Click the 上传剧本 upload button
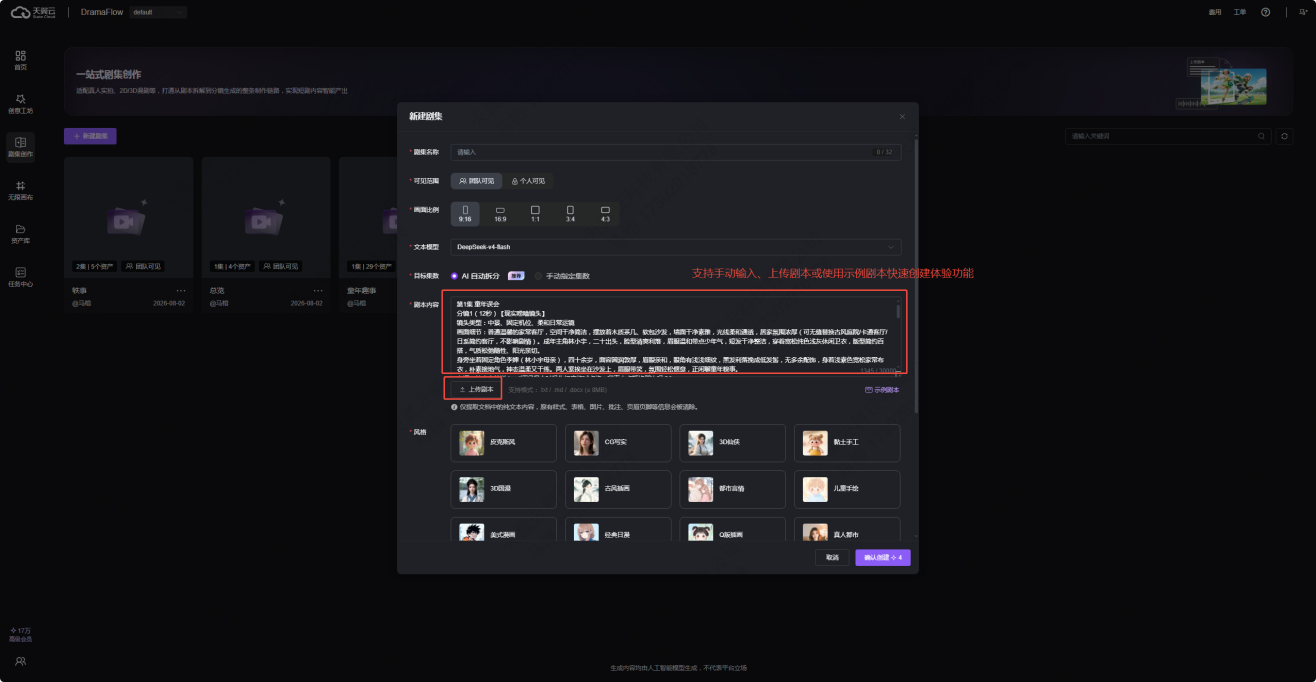This screenshot has width=1316, height=682. [x=476, y=389]
